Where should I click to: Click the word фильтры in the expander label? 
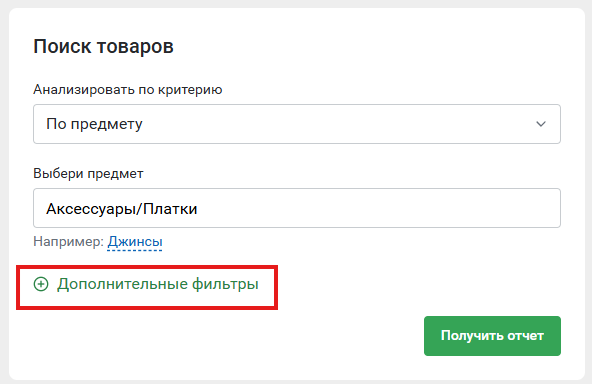225,284
